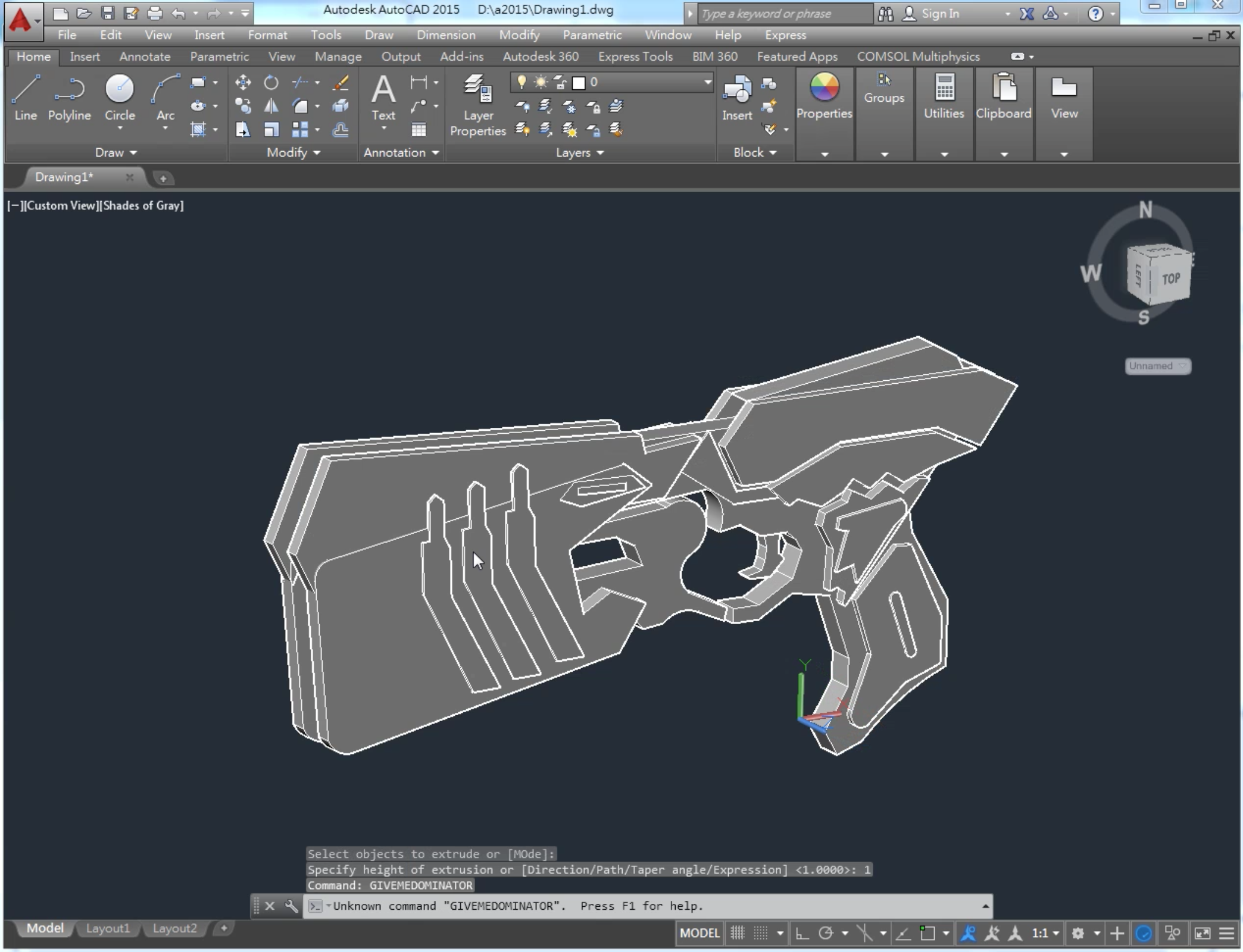The image size is (1243, 952).
Task: Open the layer name dropdown list
Action: coord(707,82)
